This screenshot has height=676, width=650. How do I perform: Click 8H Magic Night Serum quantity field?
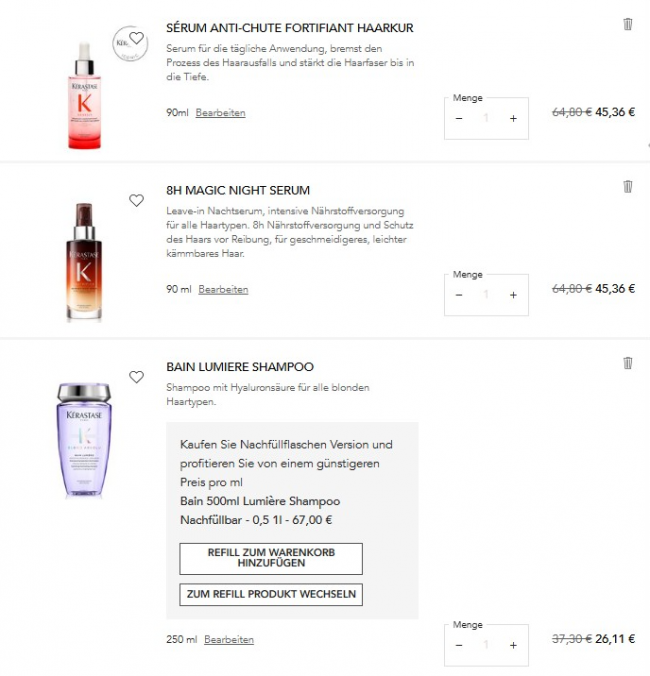[486, 295]
